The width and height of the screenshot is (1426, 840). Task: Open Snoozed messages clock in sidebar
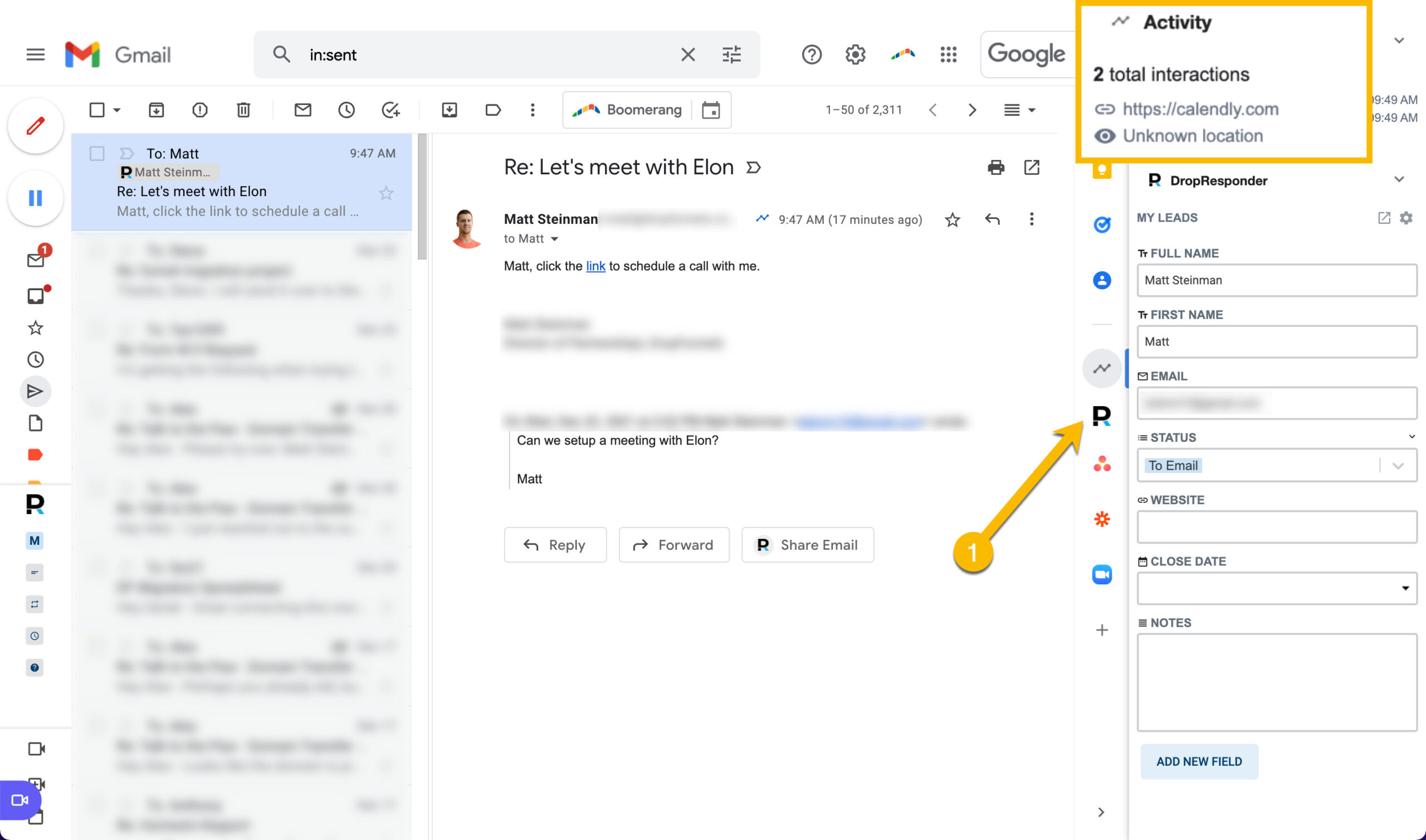(36, 359)
